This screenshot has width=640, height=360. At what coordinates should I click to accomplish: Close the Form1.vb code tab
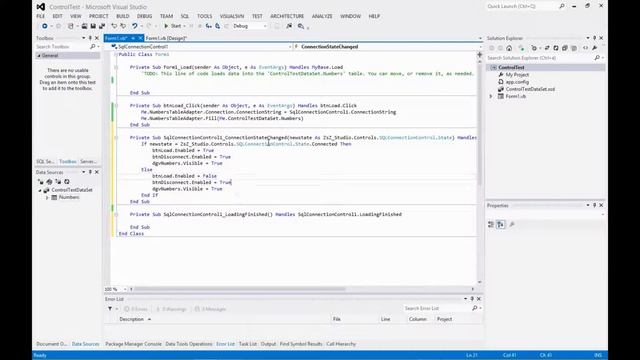(x=140, y=38)
